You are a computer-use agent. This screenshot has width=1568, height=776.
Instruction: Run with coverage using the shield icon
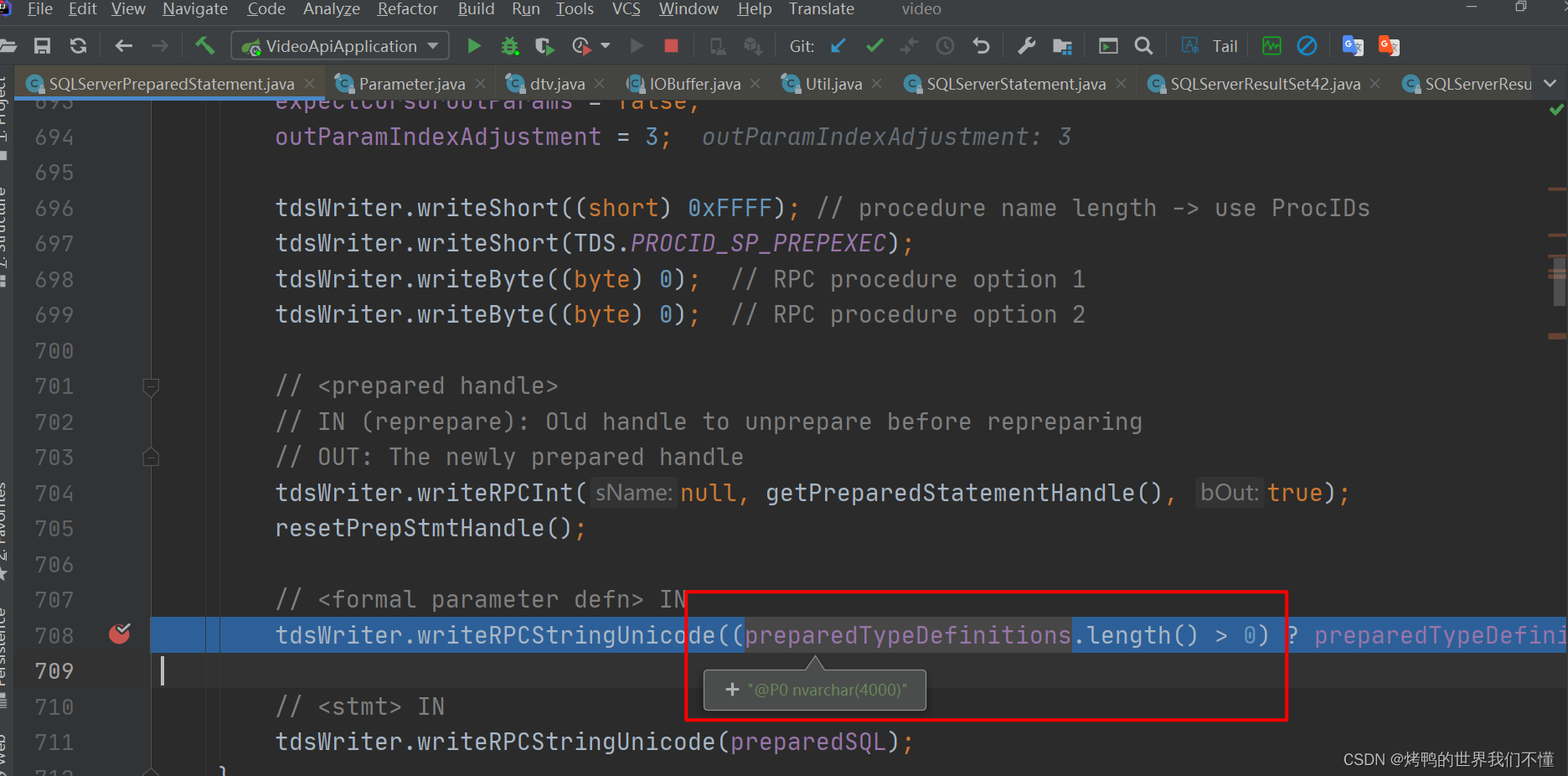point(544,46)
